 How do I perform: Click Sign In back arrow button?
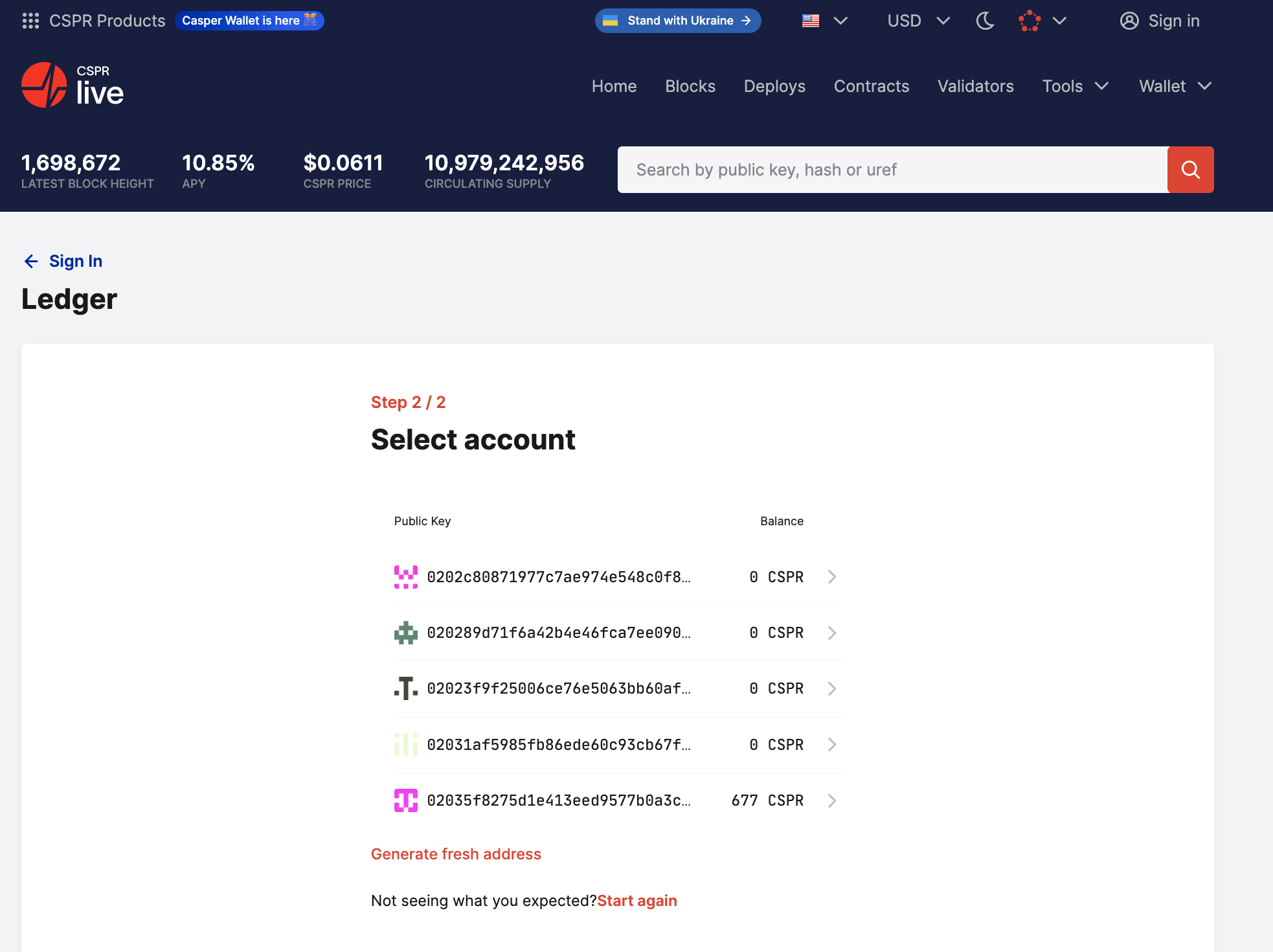pos(31,262)
